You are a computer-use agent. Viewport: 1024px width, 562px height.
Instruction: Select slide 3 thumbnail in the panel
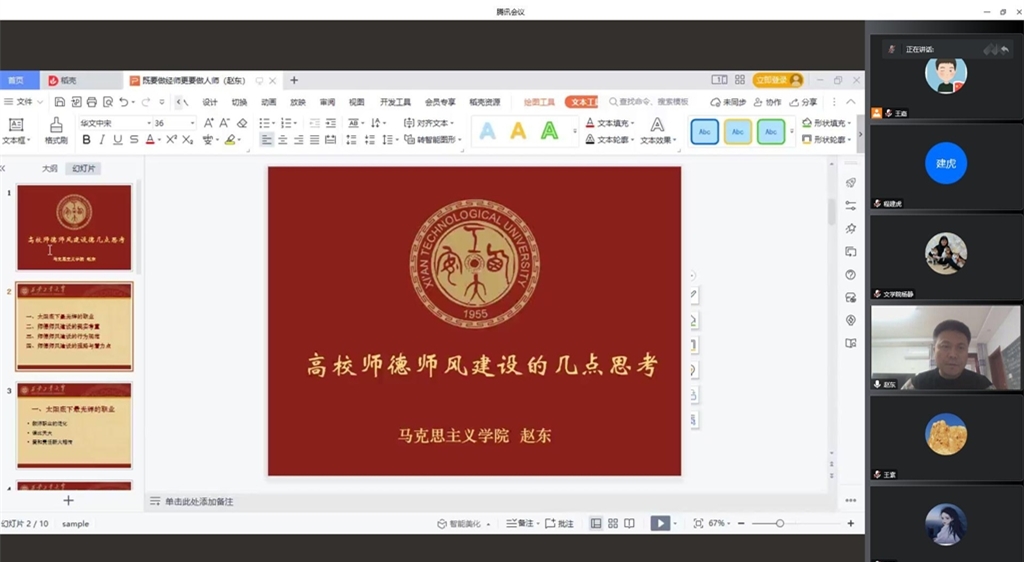tap(74, 424)
